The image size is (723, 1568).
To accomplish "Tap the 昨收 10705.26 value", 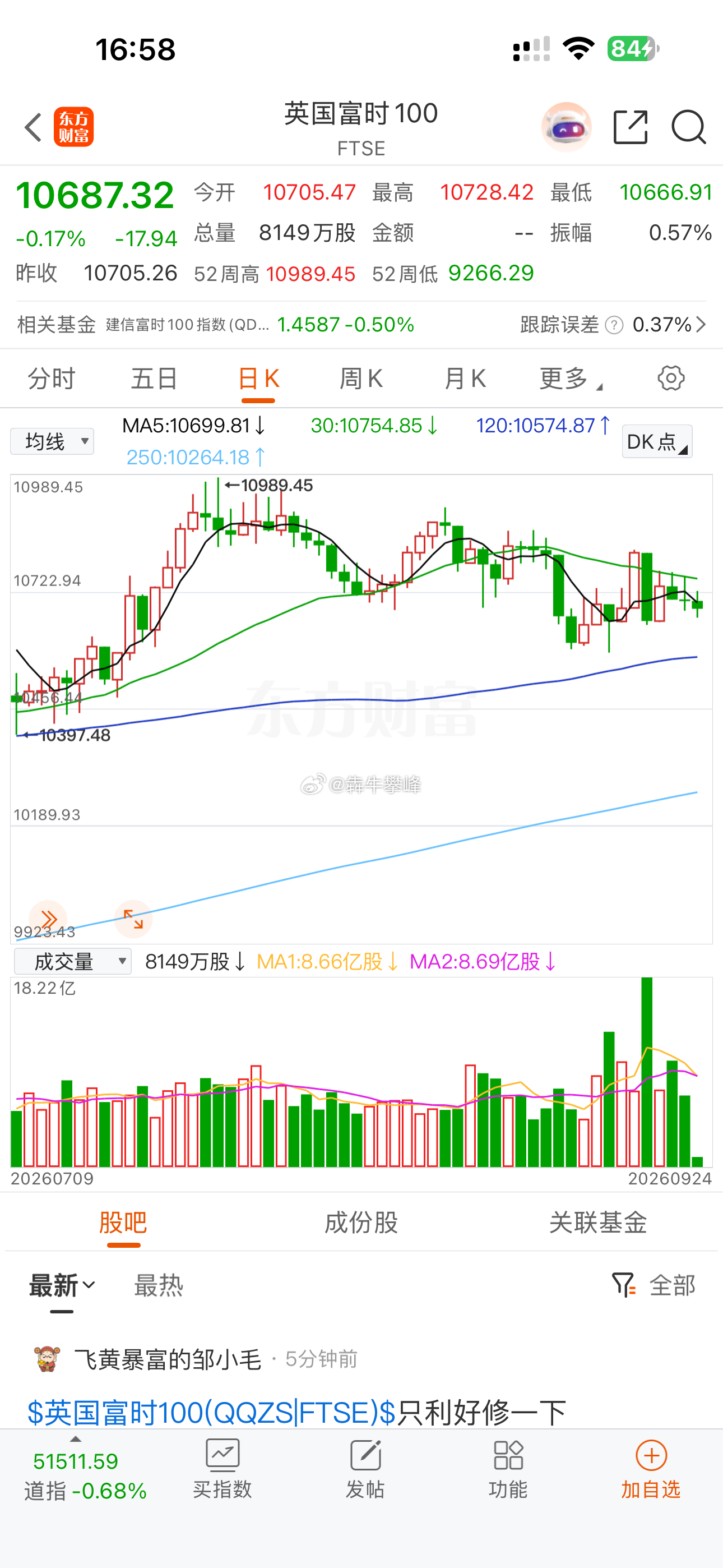I will [130, 273].
